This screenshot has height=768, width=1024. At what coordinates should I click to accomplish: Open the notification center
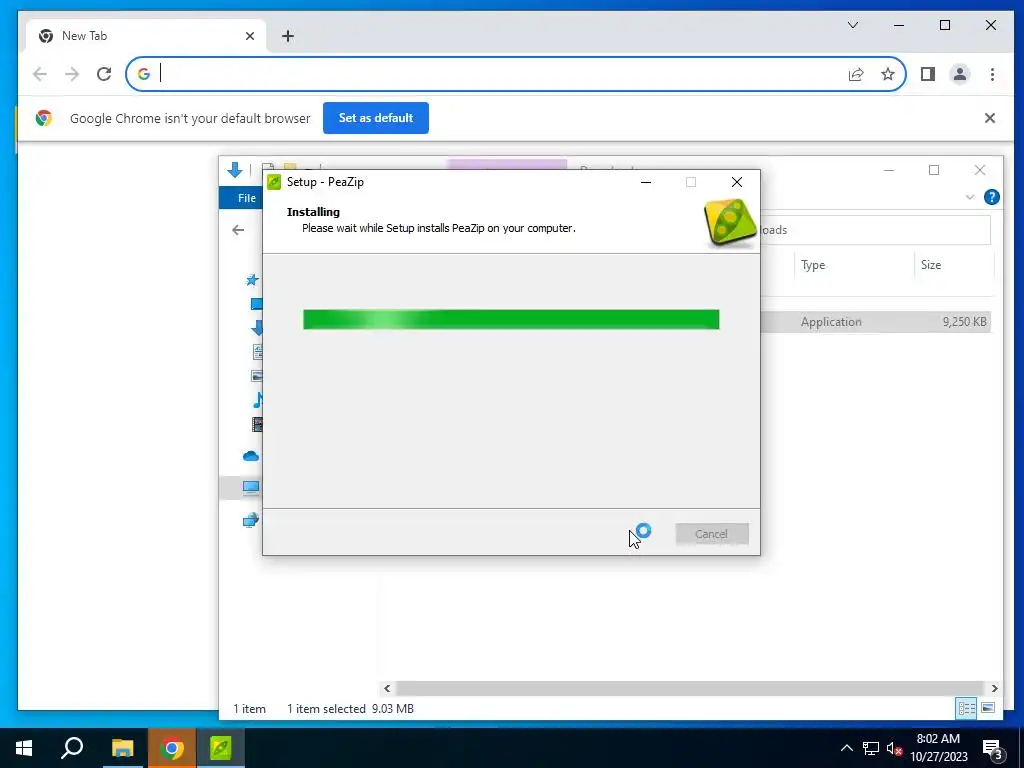pos(992,749)
